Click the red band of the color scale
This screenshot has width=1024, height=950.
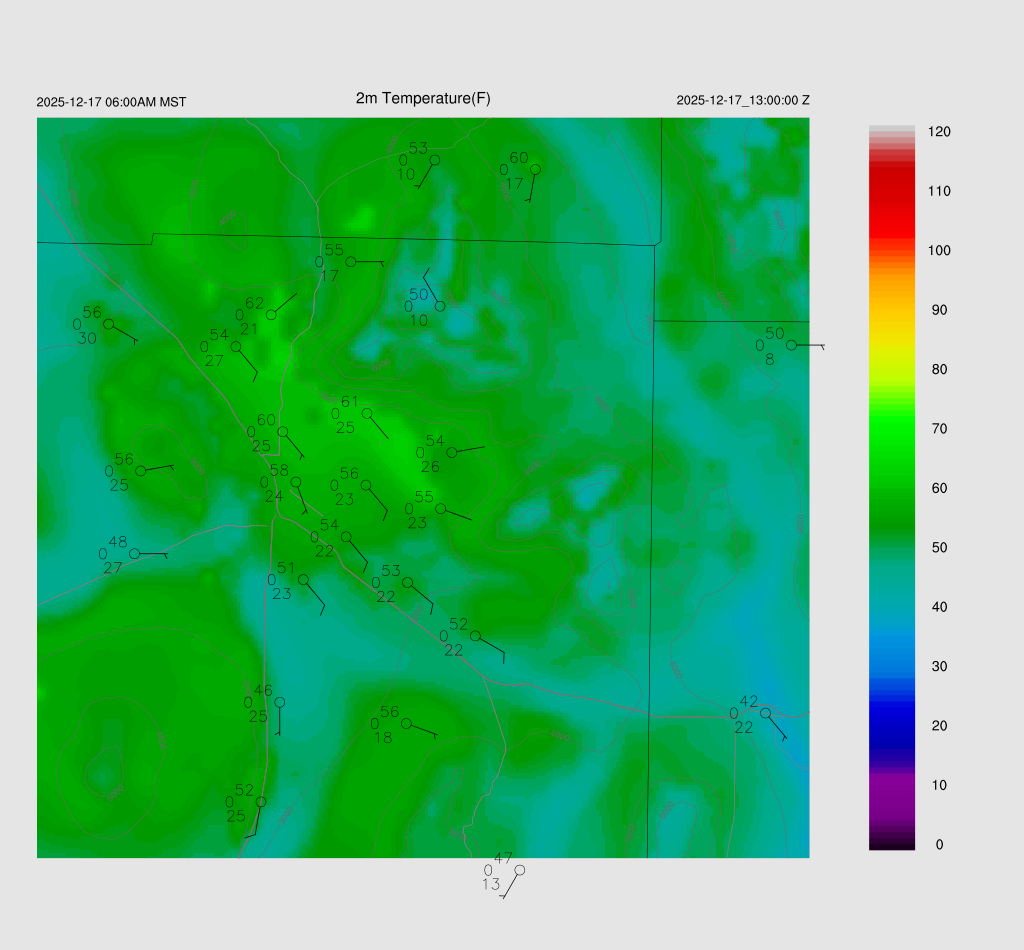891,200
